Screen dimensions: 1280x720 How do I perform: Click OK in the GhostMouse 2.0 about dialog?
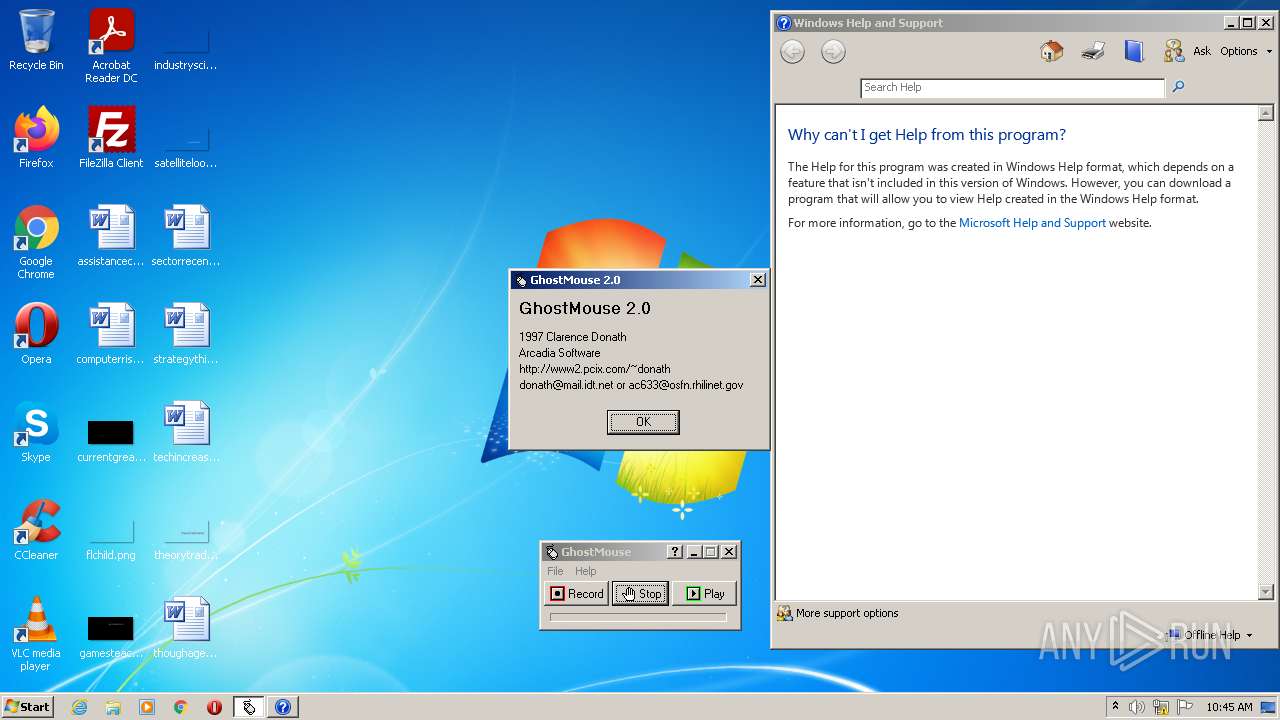click(643, 422)
